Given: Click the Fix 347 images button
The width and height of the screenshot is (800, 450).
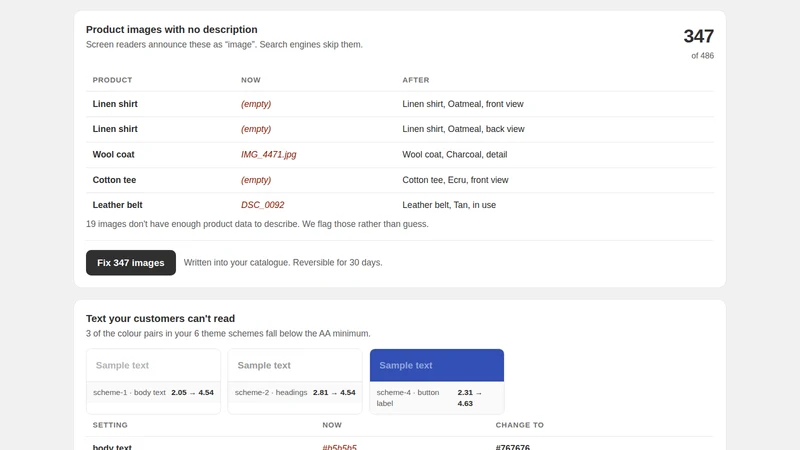Looking at the screenshot, I should coord(131,263).
